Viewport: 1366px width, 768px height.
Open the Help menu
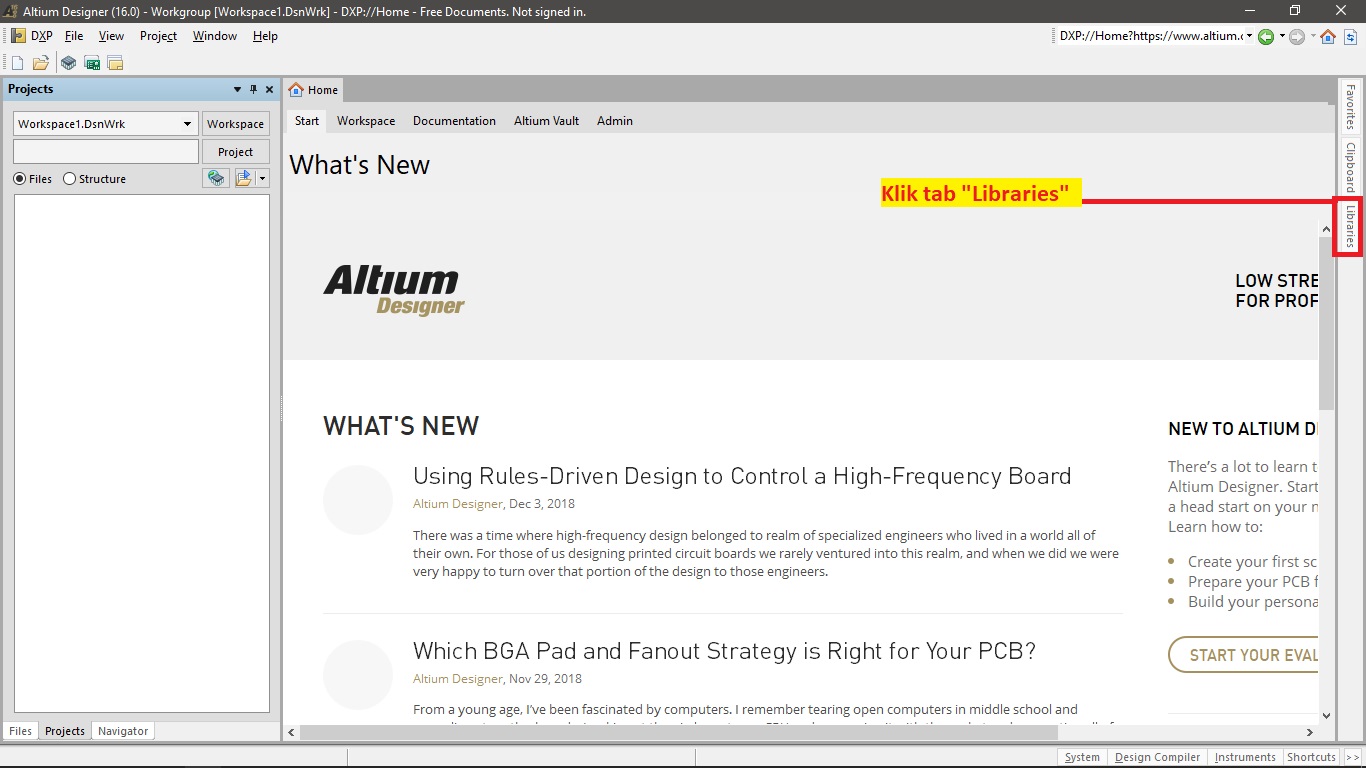265,36
